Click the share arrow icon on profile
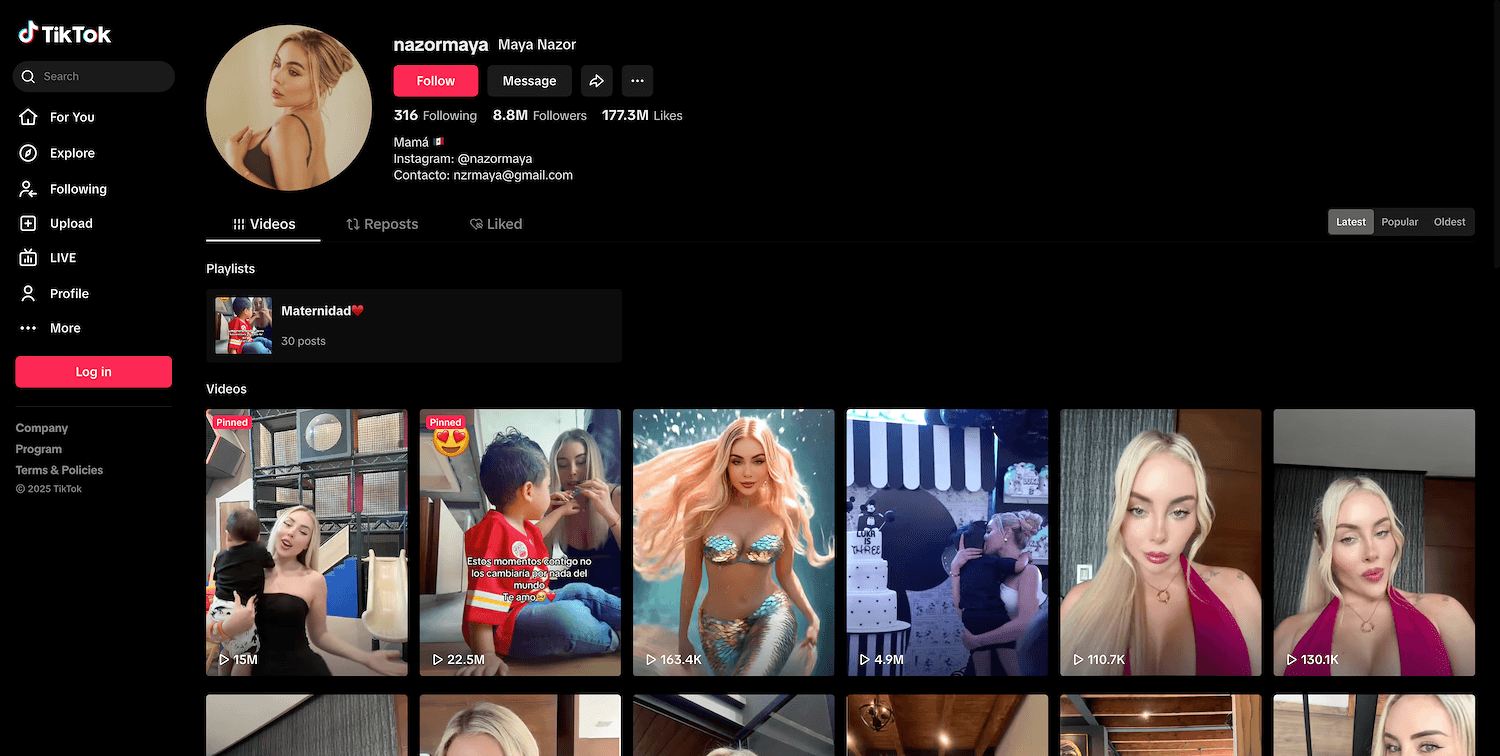The image size is (1500, 756). click(597, 81)
